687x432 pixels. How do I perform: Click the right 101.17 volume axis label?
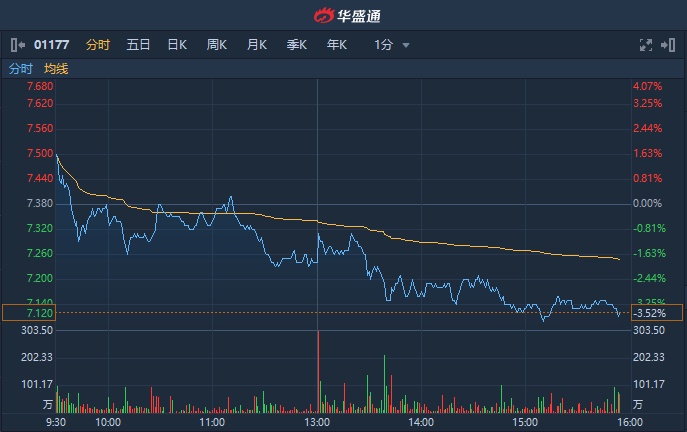tap(649, 384)
